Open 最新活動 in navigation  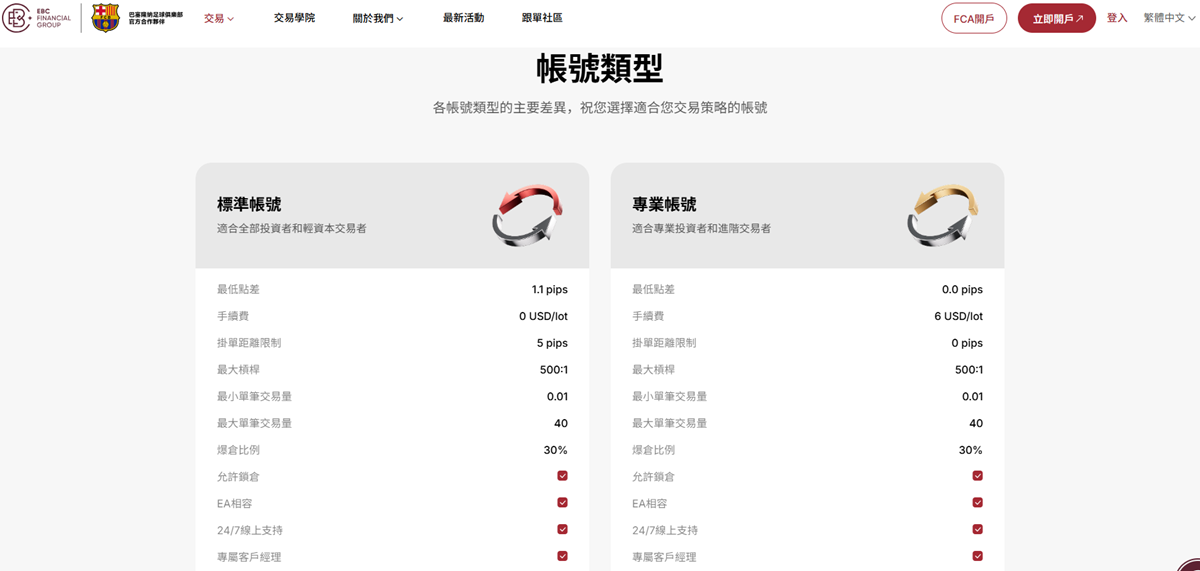coord(463,18)
